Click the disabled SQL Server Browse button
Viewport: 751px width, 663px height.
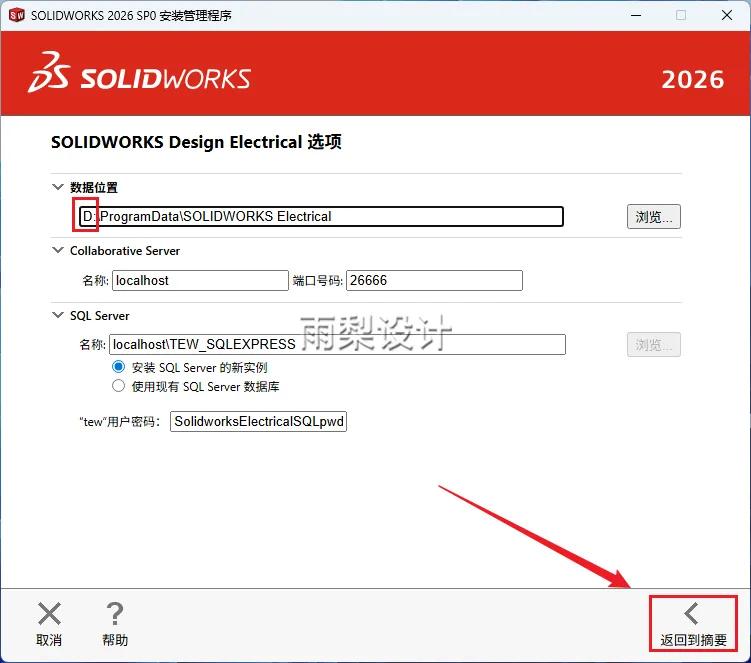pyautogui.click(x=654, y=344)
